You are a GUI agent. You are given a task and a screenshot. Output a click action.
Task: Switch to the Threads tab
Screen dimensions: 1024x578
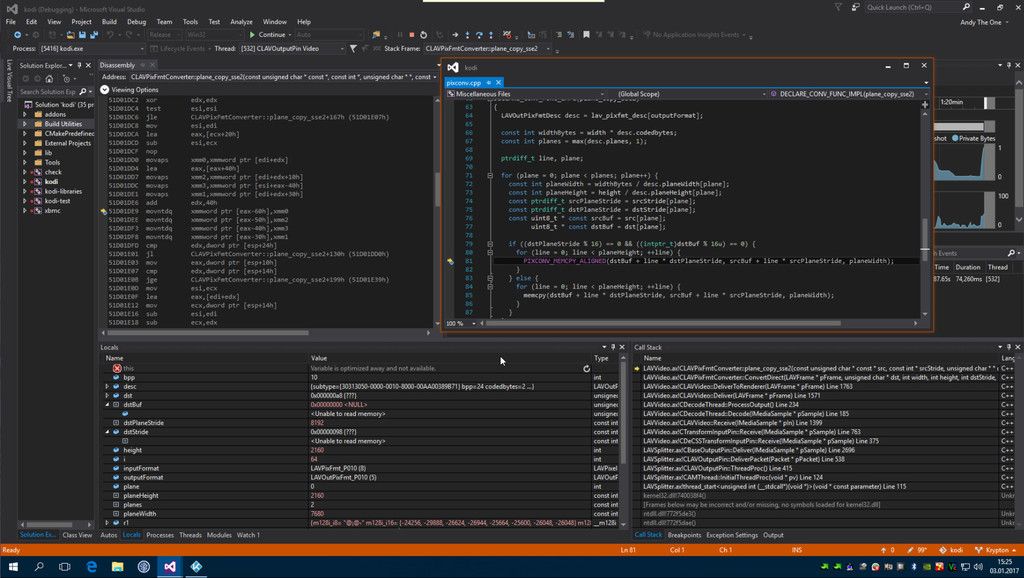(190, 535)
